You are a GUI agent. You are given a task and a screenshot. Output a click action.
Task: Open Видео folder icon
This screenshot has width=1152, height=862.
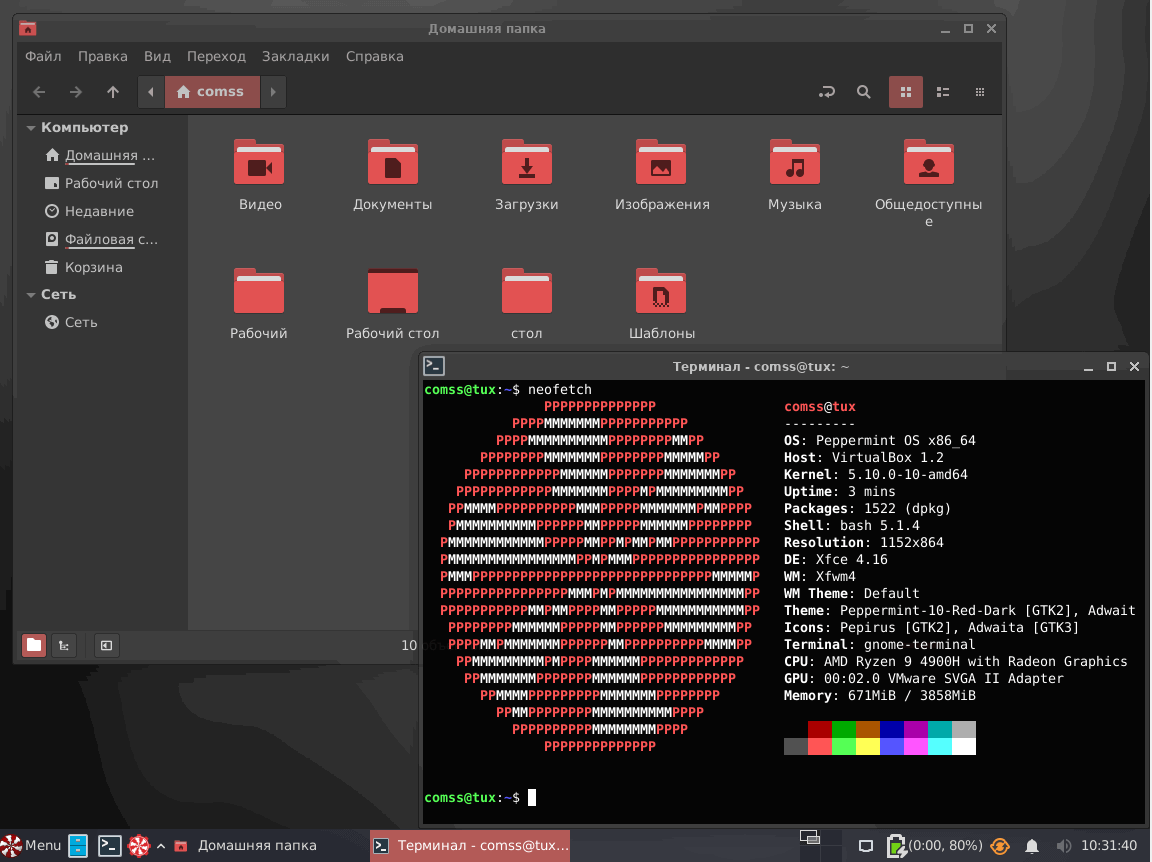260,163
